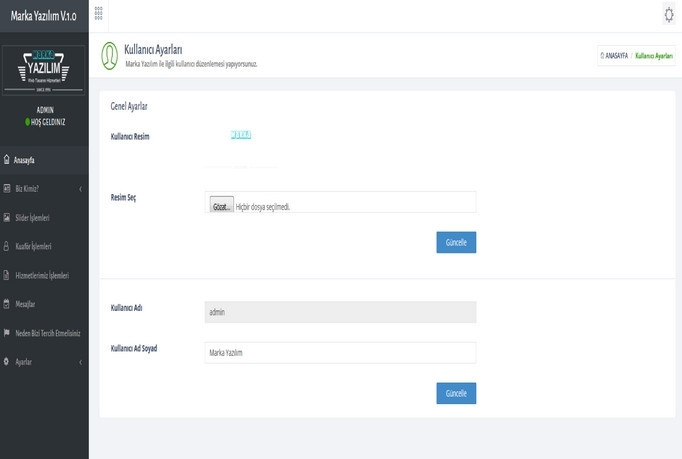Click Güncelle button under Resim Seç
Image resolution: width=682 pixels, height=459 pixels.
(x=456, y=242)
